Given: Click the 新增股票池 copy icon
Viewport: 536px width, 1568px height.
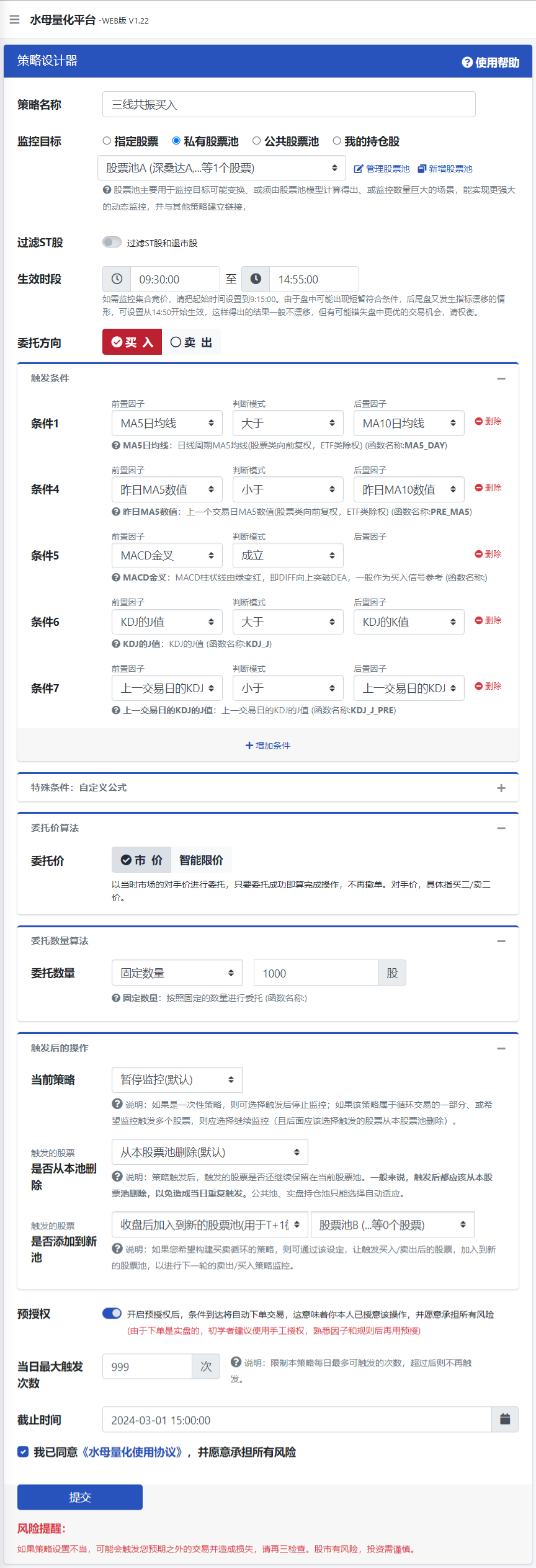Looking at the screenshot, I should [x=422, y=169].
